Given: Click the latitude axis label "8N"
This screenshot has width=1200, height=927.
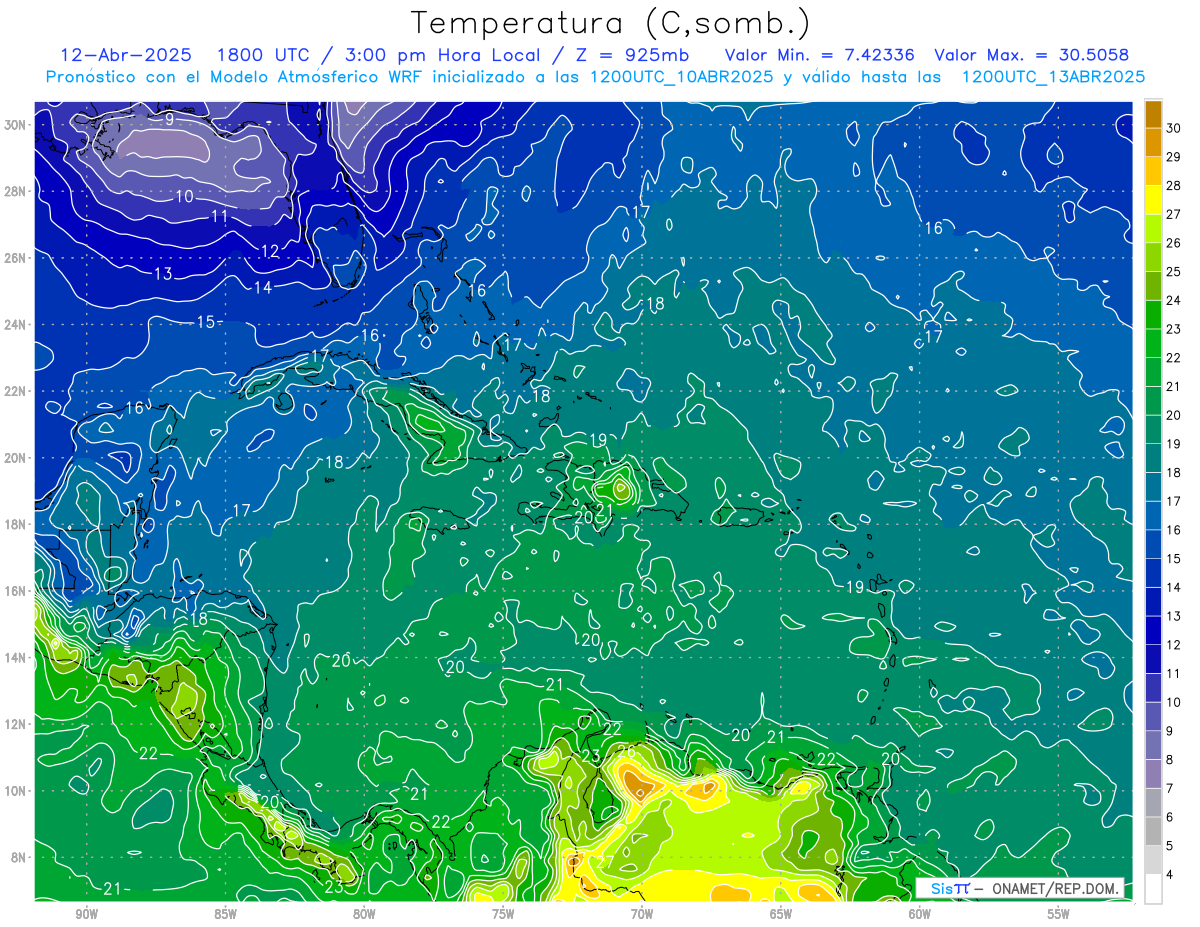Looking at the screenshot, I should click(x=20, y=857).
